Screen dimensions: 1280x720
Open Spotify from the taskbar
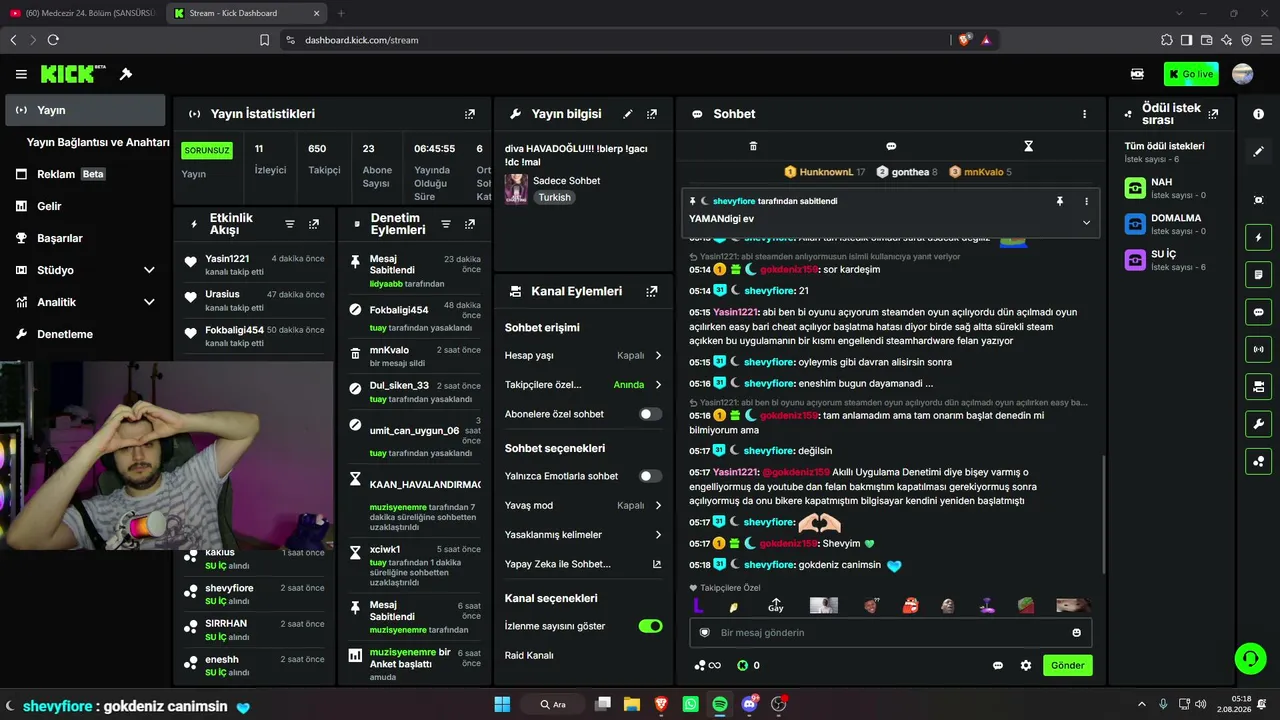point(720,704)
